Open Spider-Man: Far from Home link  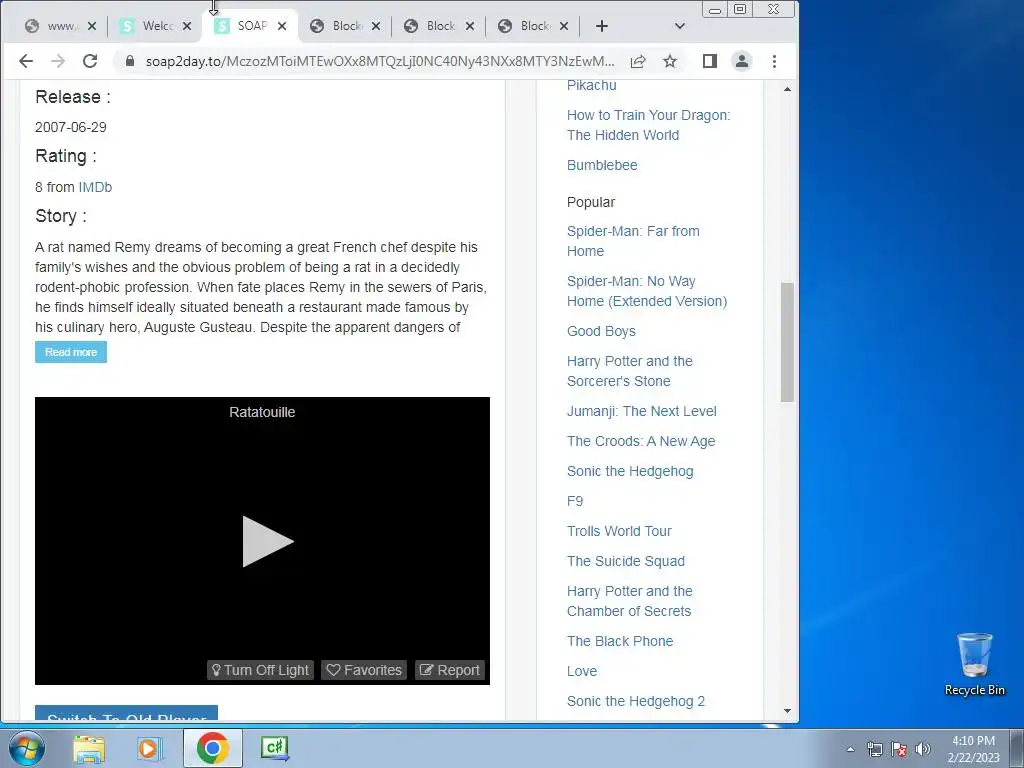pos(633,241)
